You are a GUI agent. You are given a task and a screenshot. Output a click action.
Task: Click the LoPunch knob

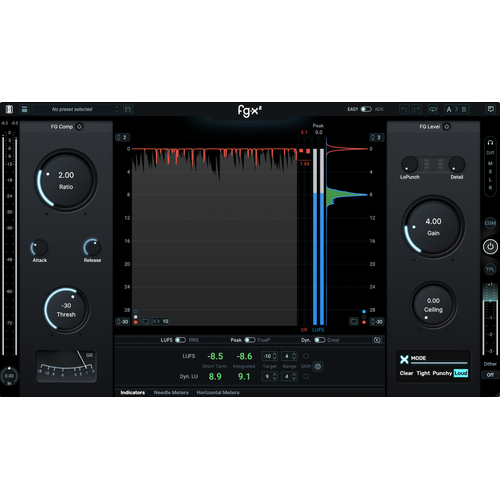410,164
